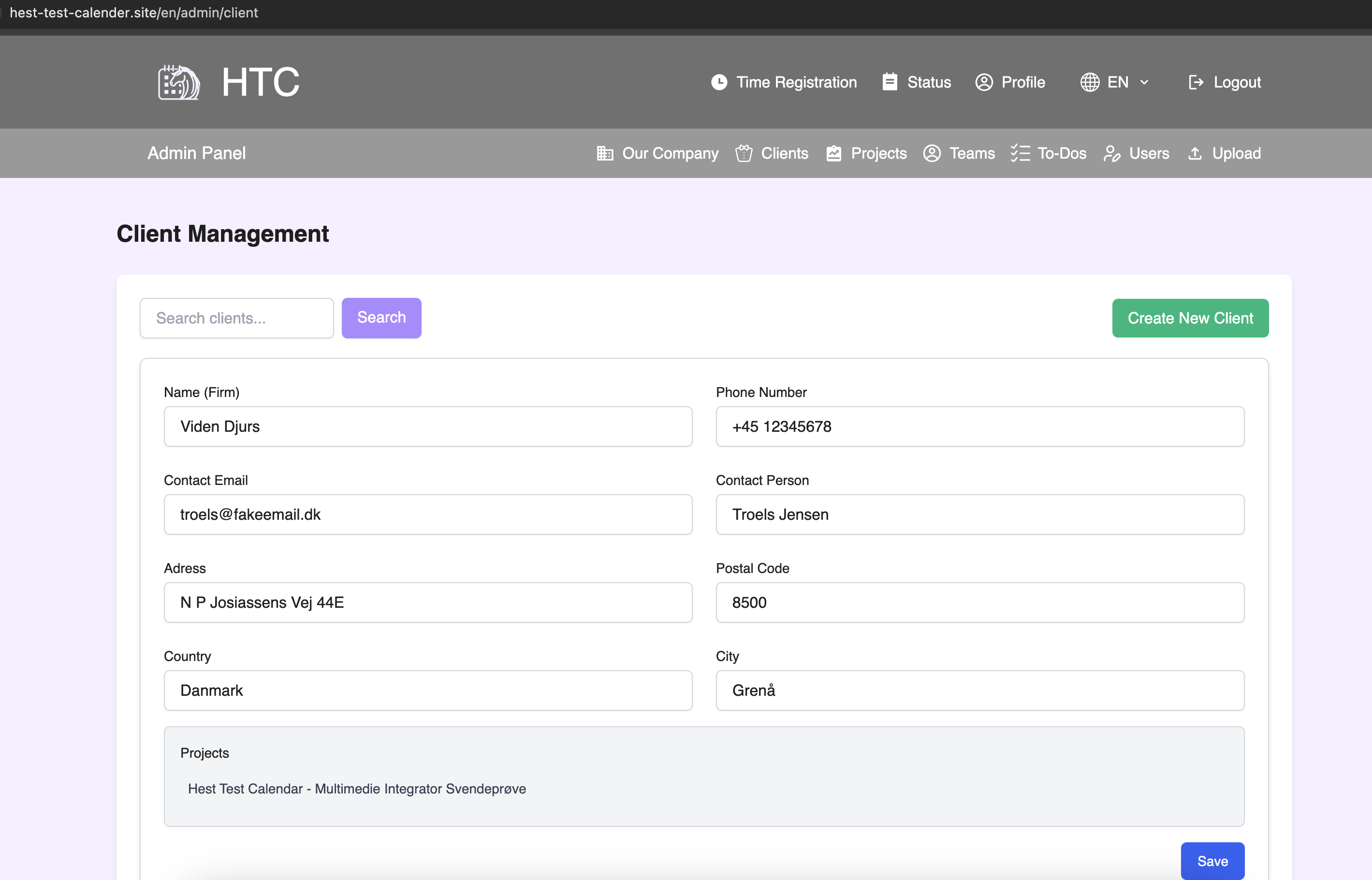Open the Teams admin menu item

[971, 153]
